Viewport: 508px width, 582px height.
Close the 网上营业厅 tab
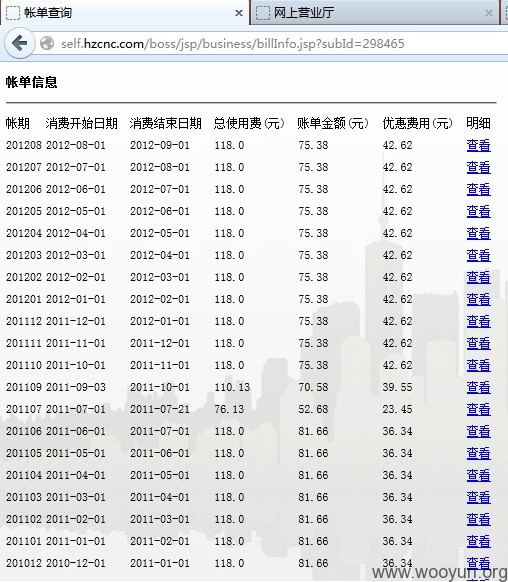(x=489, y=13)
